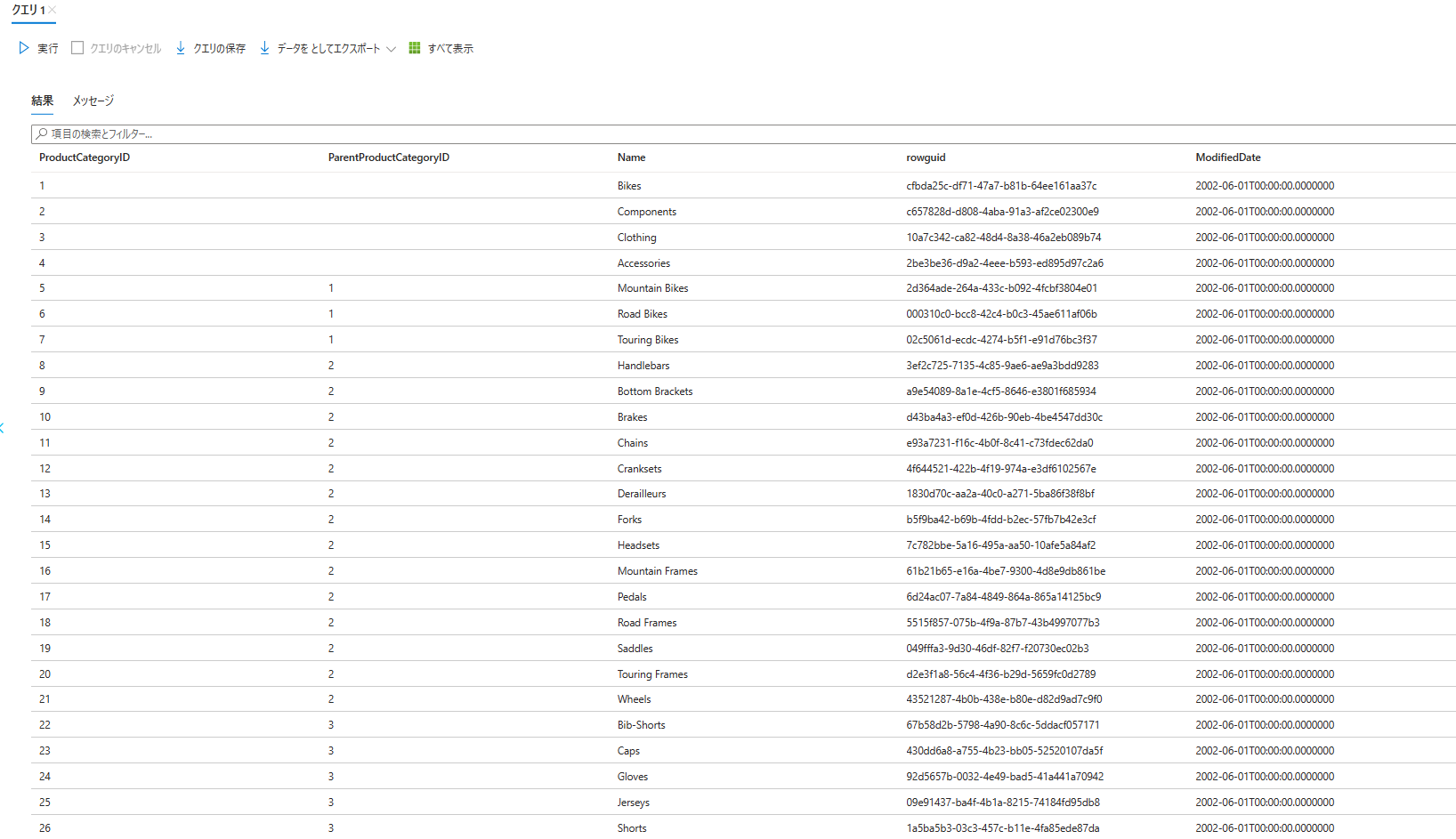Click the クエリの保存 save icon
This screenshot has height=839, width=1456.
[x=181, y=48]
